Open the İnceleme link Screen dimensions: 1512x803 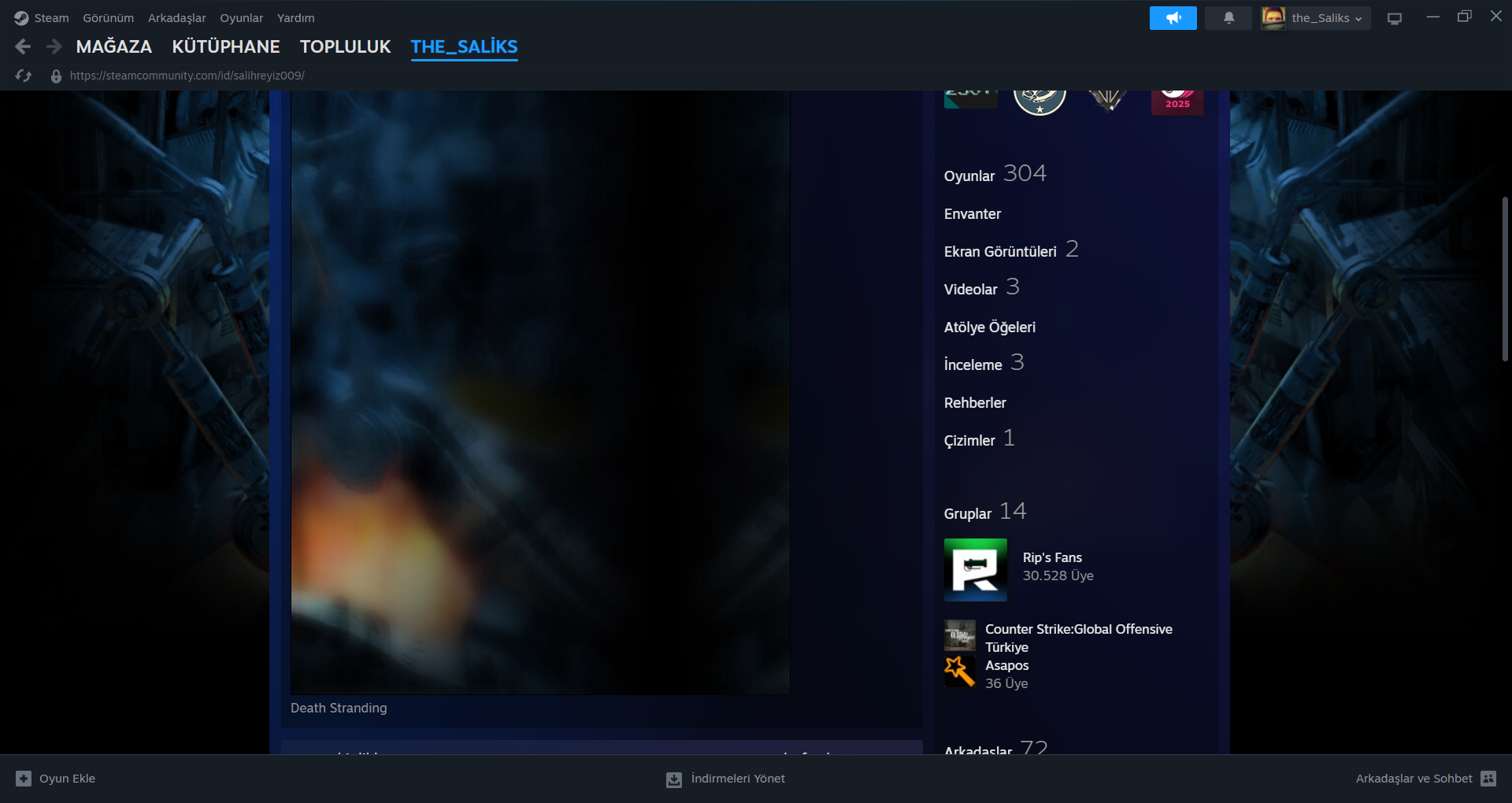[x=984, y=364]
